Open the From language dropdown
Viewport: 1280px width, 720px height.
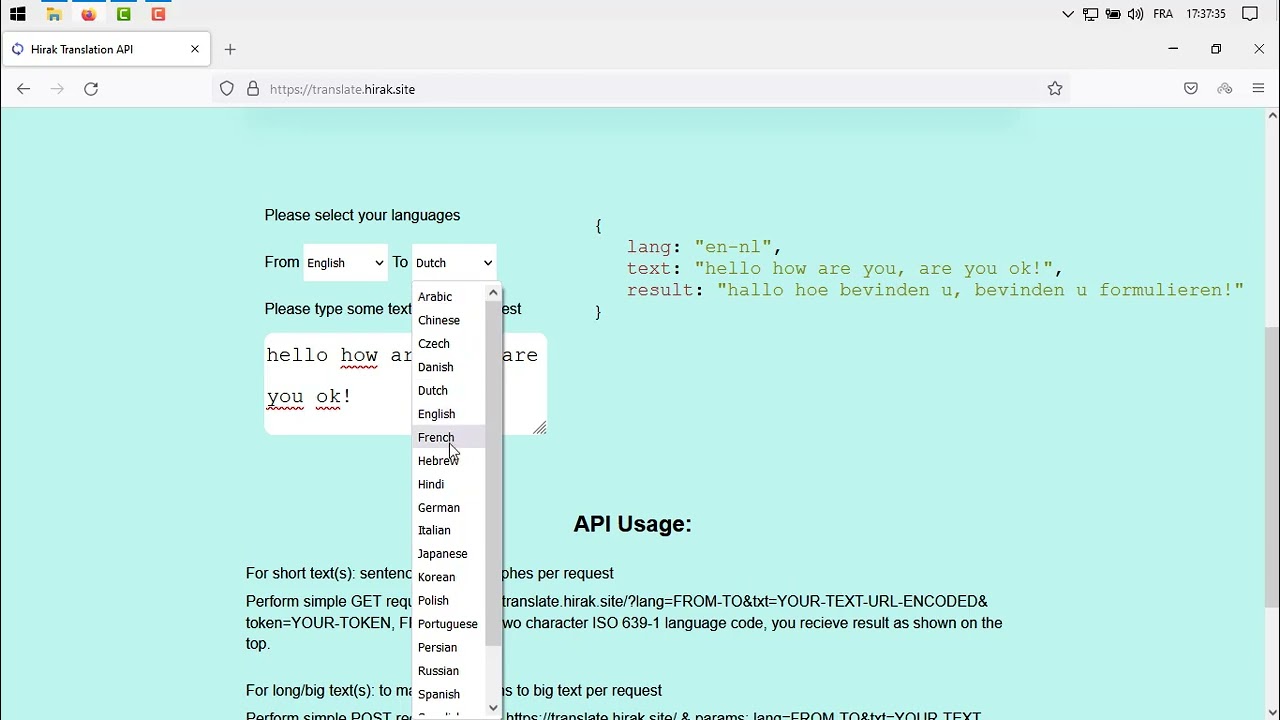(345, 263)
